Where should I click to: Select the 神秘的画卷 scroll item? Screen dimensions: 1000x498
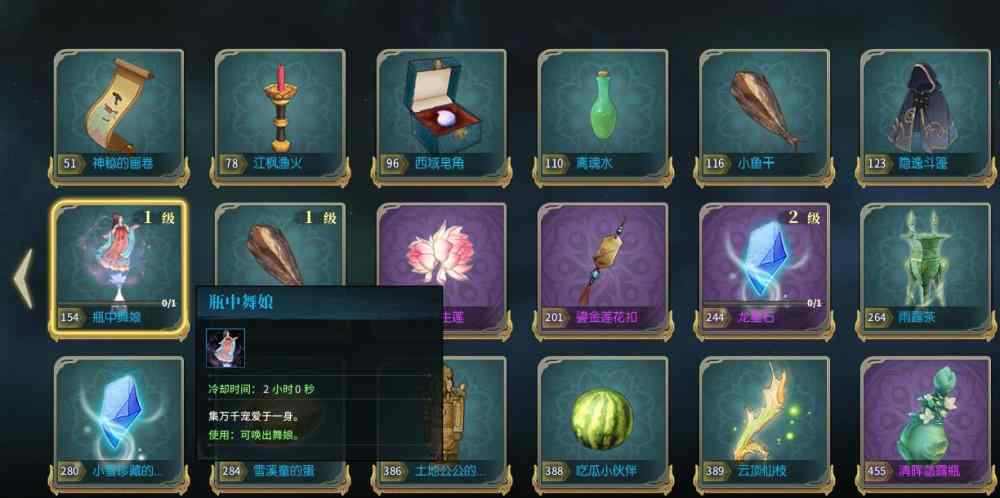(x=119, y=117)
